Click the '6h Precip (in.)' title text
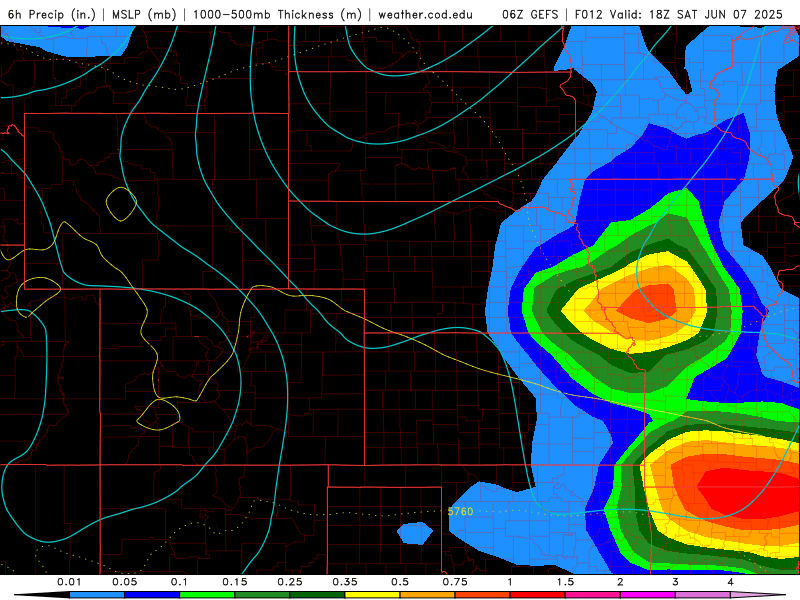 click(52, 14)
